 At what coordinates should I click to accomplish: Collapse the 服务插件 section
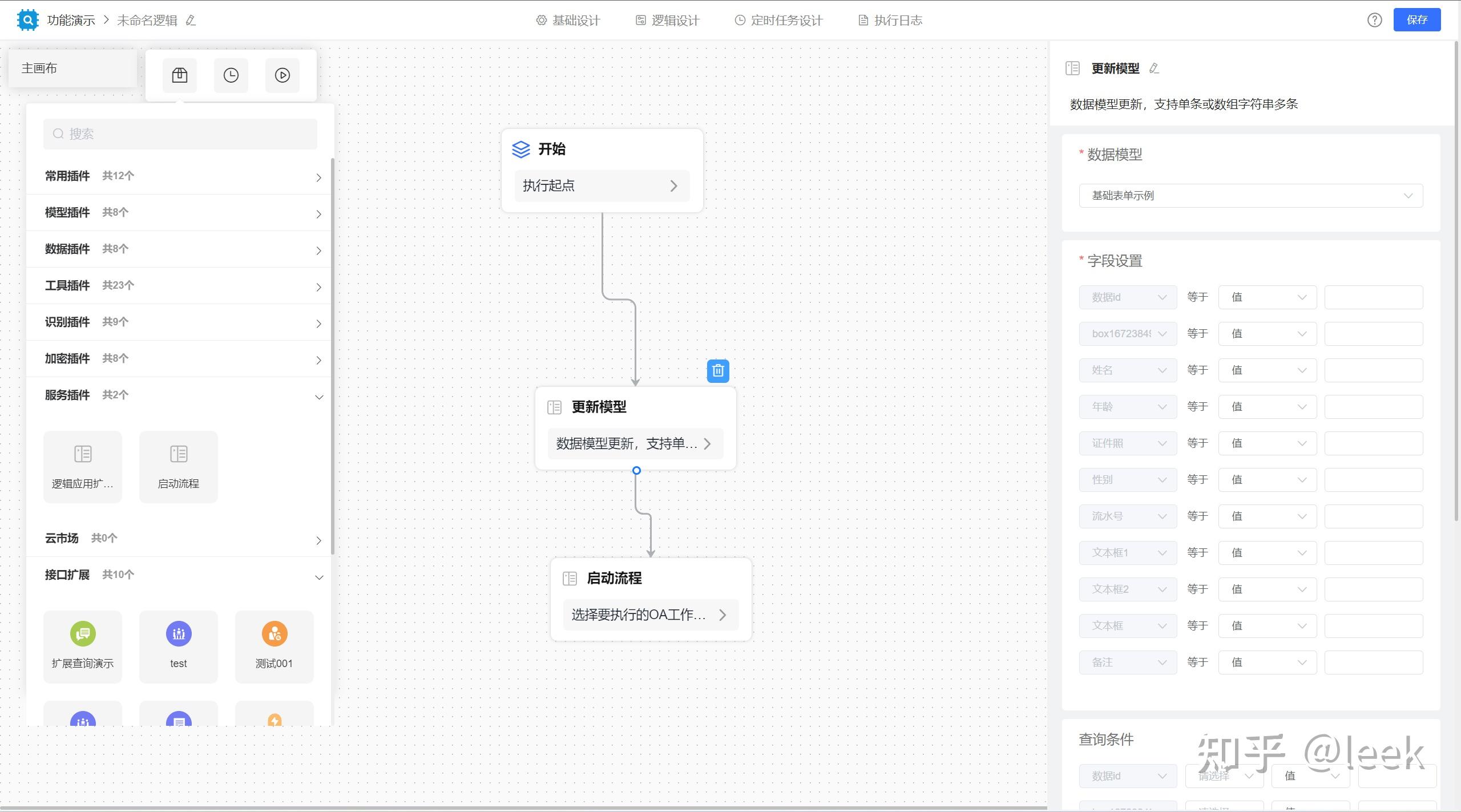point(318,396)
